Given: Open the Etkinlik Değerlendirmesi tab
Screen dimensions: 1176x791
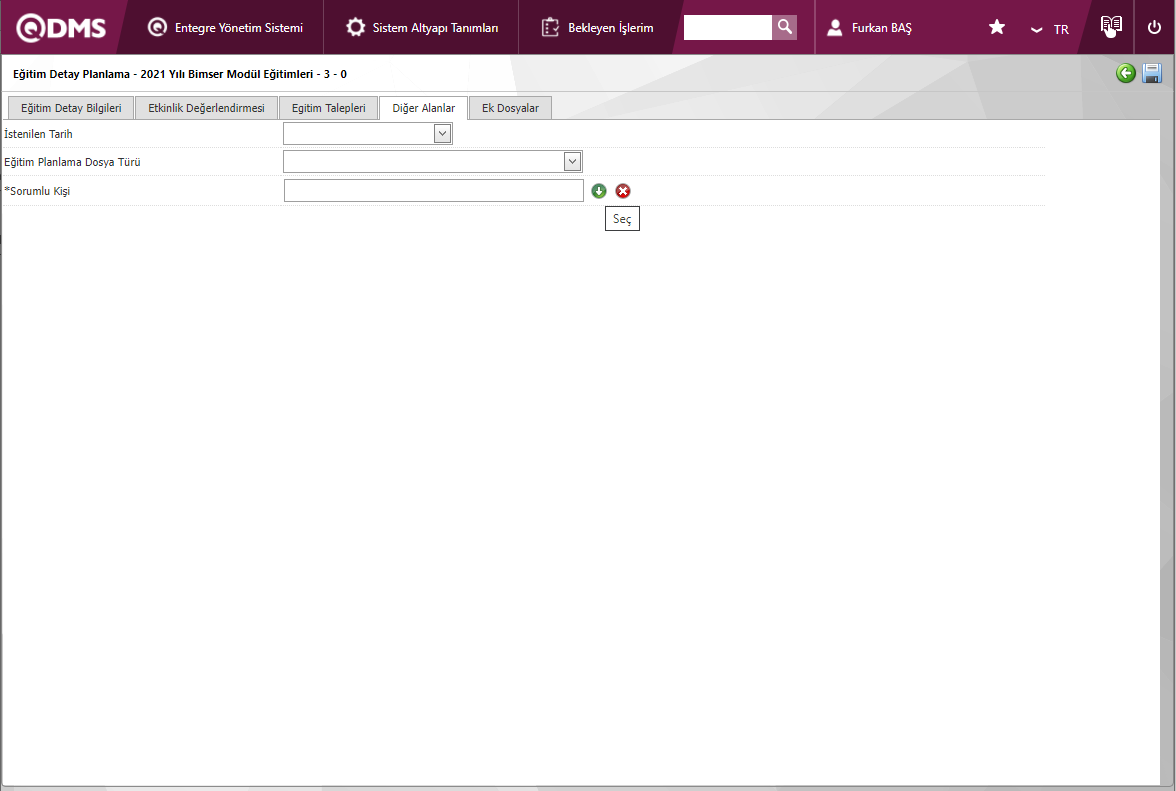Looking at the screenshot, I should [x=206, y=108].
